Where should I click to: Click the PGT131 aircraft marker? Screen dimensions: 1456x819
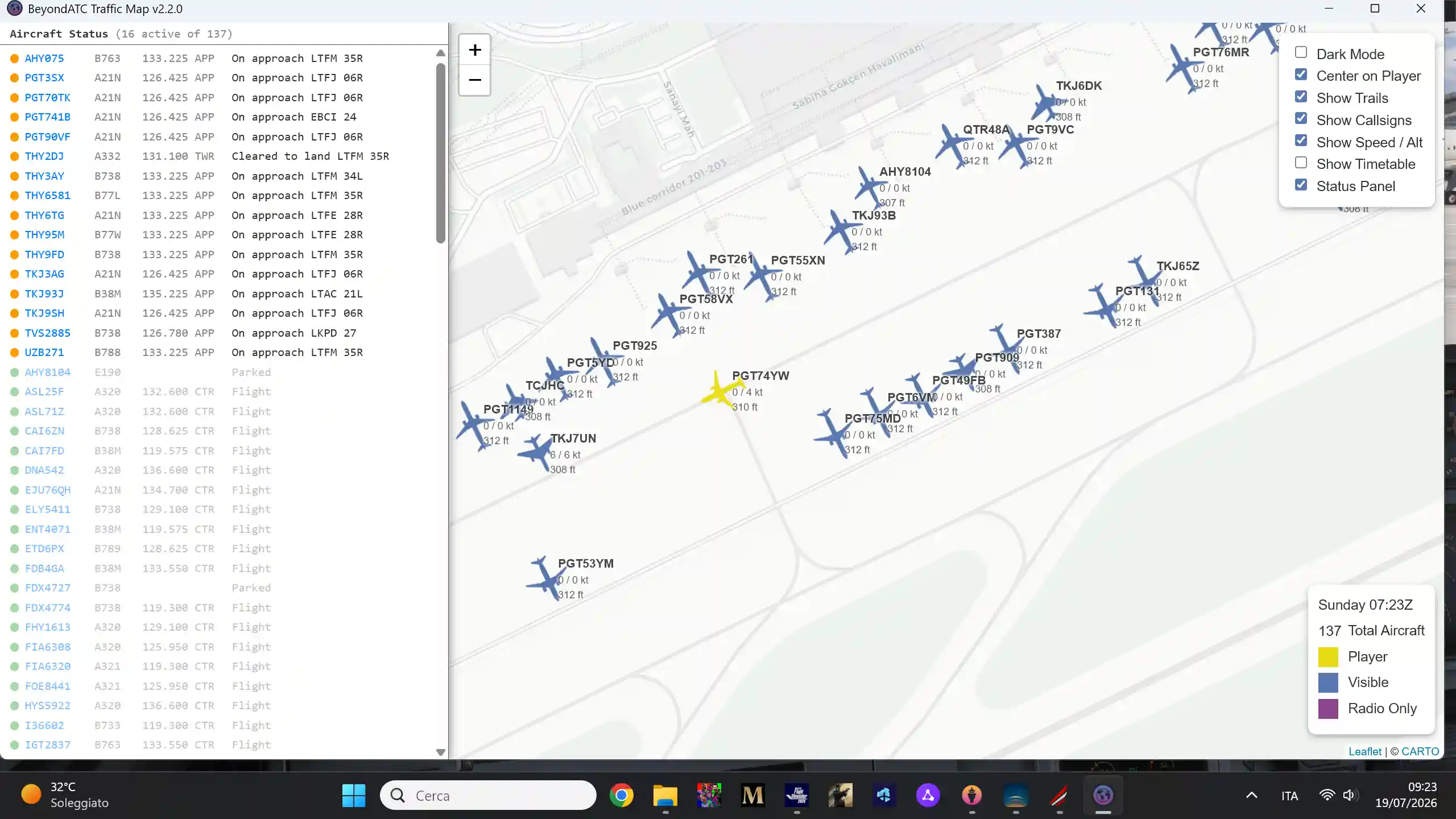[1103, 306]
